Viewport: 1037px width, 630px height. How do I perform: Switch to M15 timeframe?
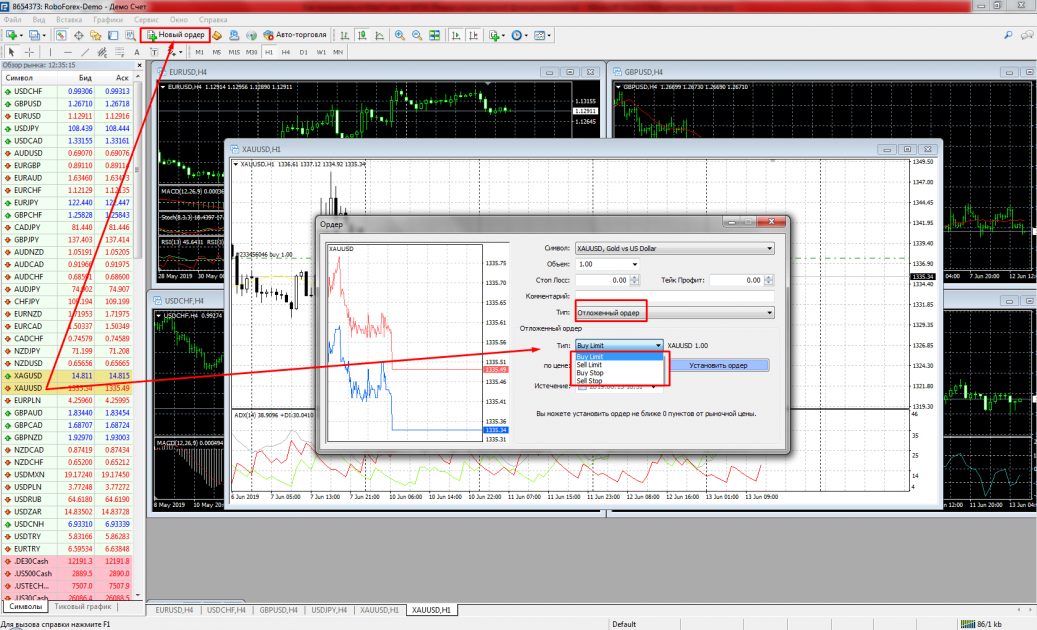(233, 51)
